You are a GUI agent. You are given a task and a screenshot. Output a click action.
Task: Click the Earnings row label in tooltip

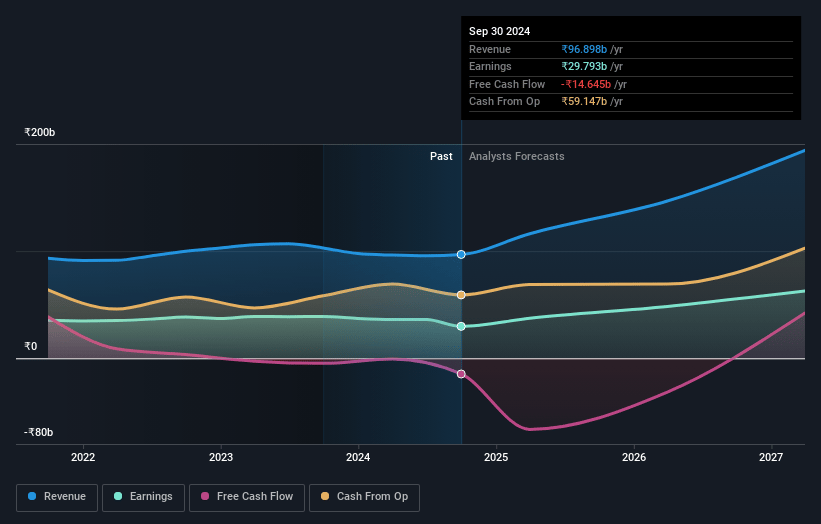[490, 66]
